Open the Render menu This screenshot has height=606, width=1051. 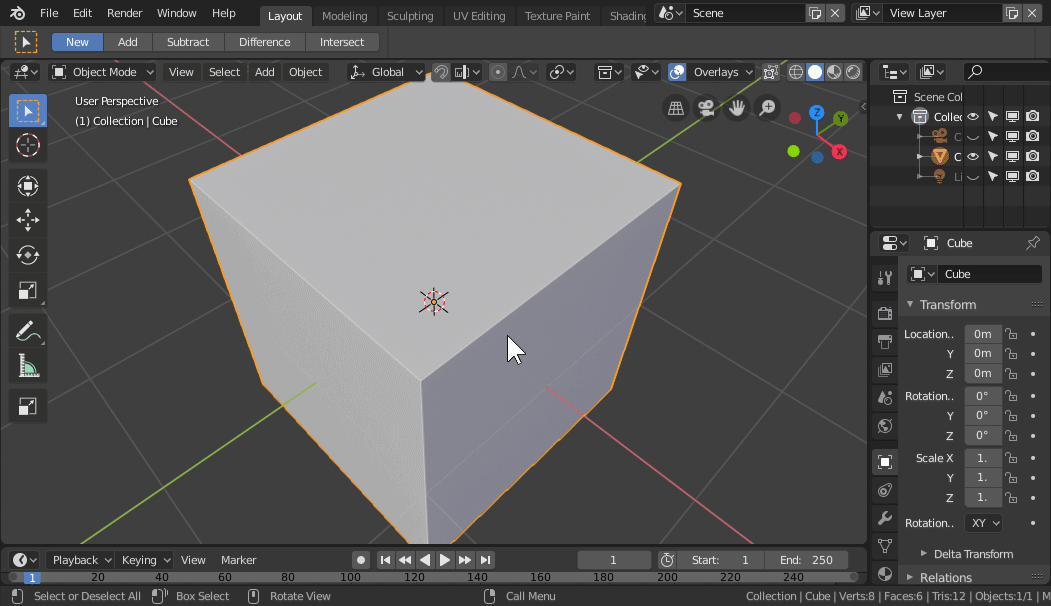coord(124,13)
